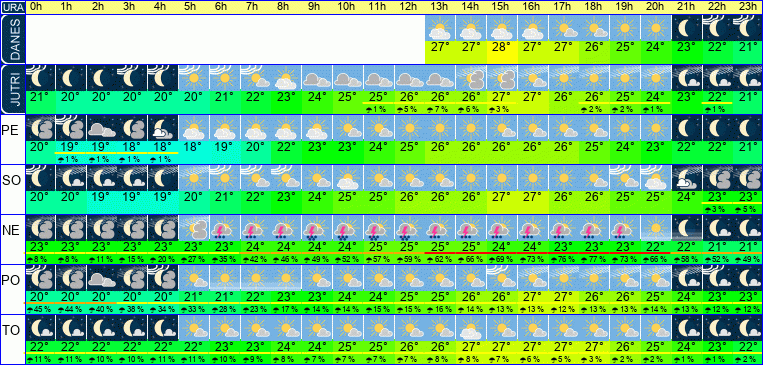Click the JUTRI 0h windy moon icon
The image size is (763, 365).
pyautogui.click(x=40, y=77)
